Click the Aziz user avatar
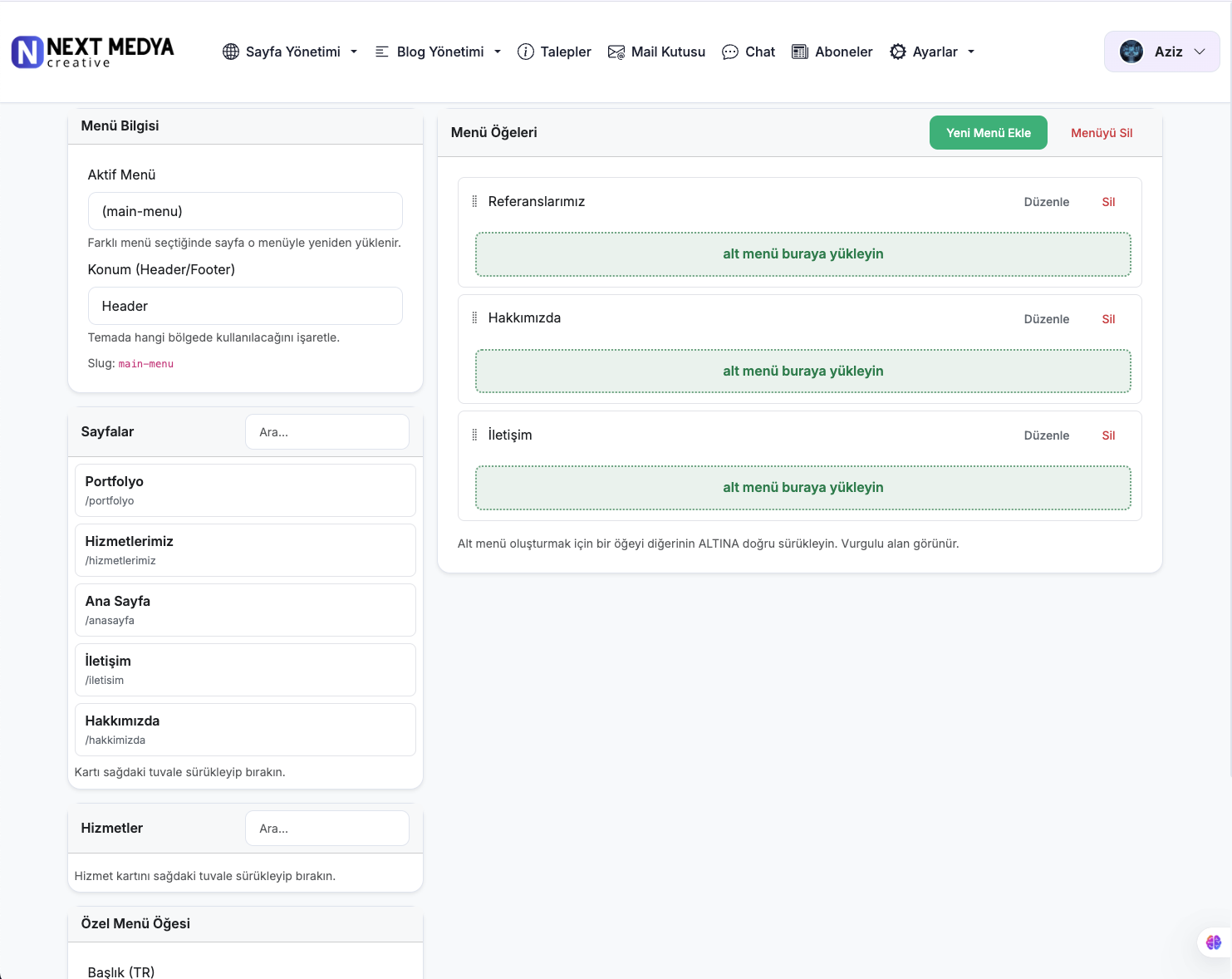This screenshot has width=1232, height=979. pos(1131,52)
